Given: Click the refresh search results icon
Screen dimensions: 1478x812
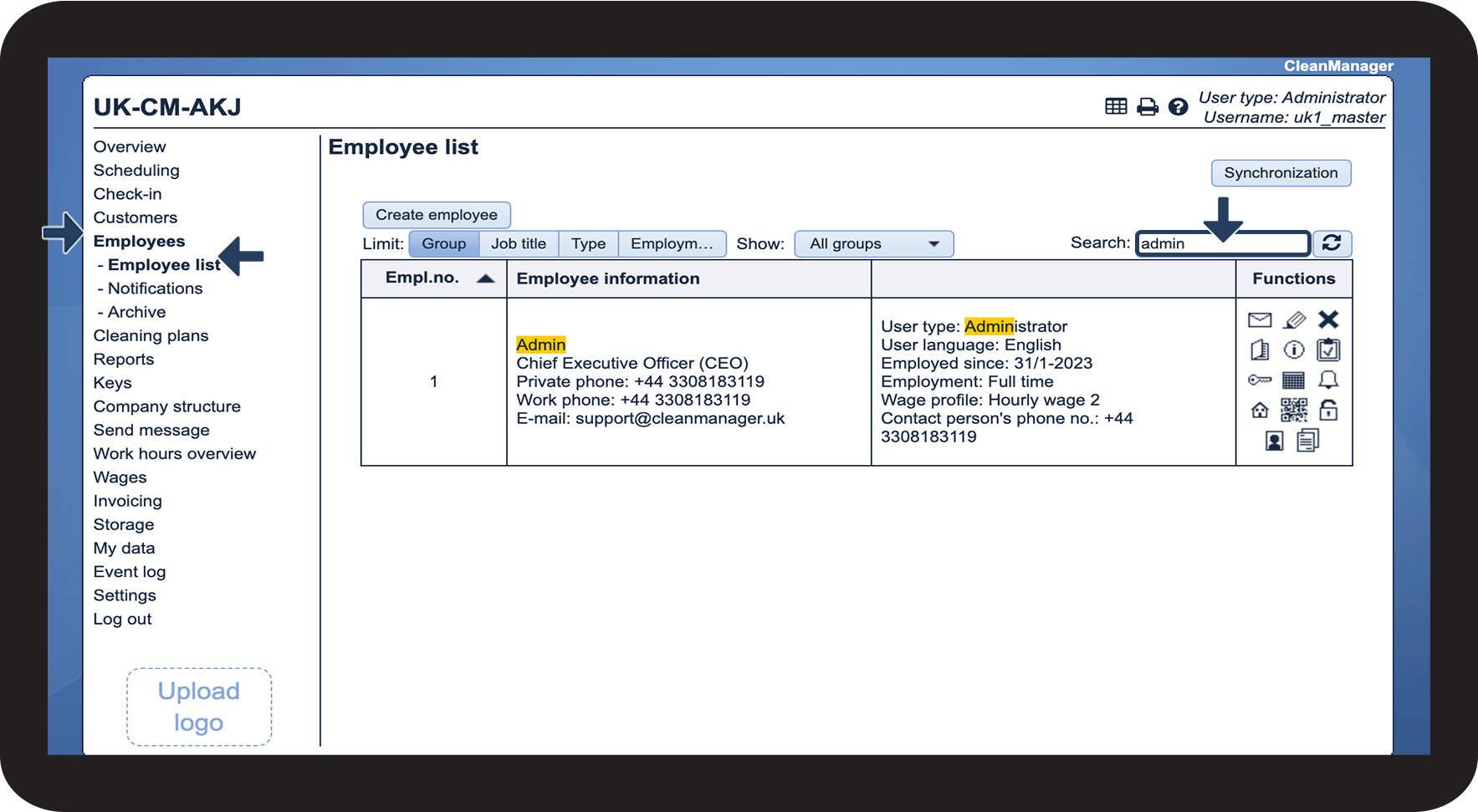Looking at the screenshot, I should tap(1332, 243).
